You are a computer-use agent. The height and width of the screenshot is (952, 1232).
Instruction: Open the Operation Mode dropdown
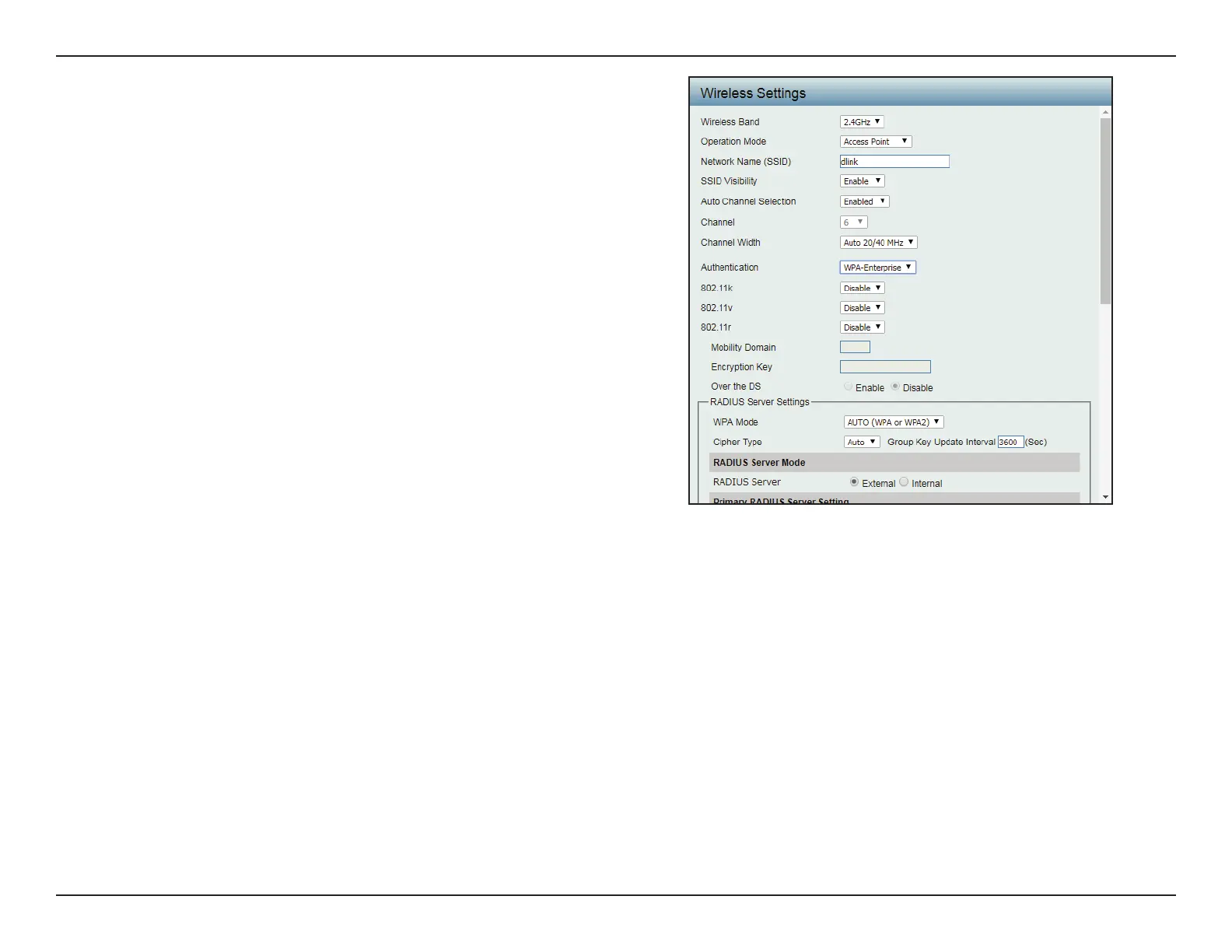click(x=876, y=142)
